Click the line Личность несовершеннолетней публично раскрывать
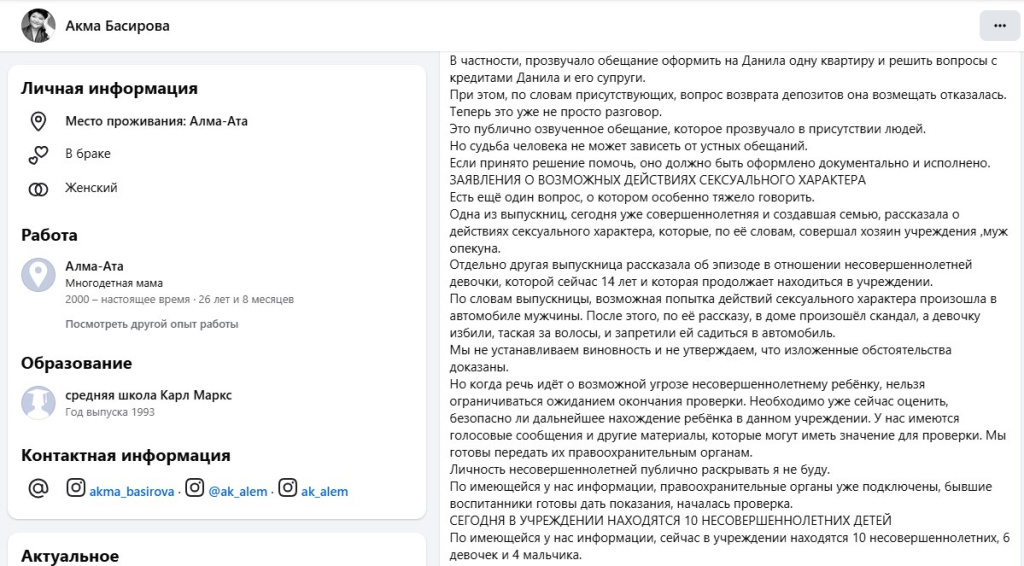Image resolution: width=1024 pixels, height=566 pixels. pos(639,470)
